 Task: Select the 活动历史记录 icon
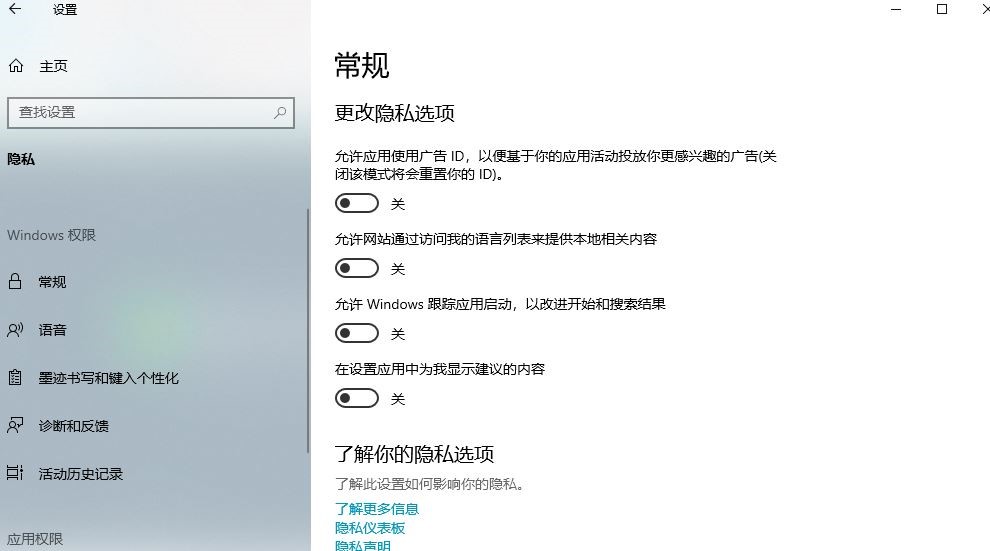click(15, 473)
